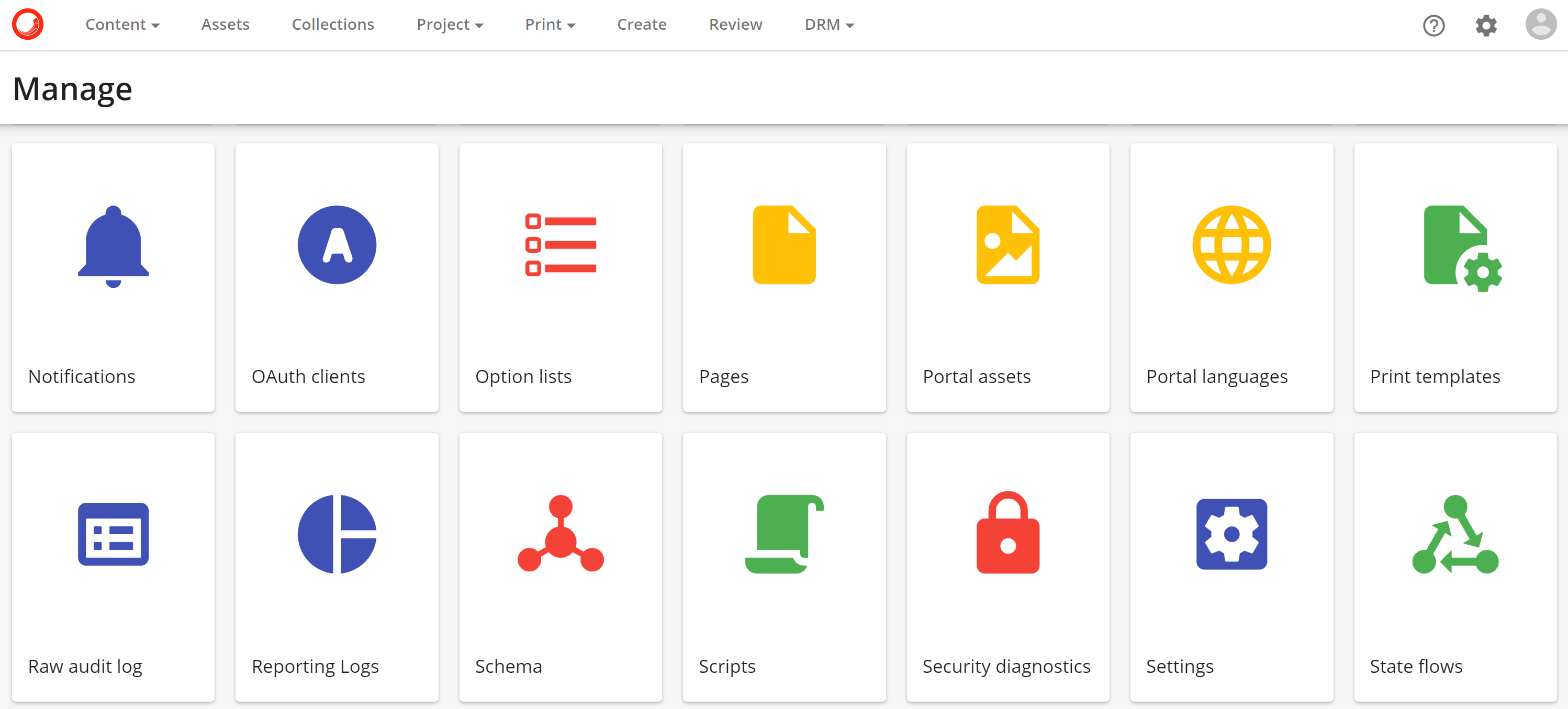1568x709 pixels.
Task: Expand the DRM dropdown menu
Action: point(830,25)
